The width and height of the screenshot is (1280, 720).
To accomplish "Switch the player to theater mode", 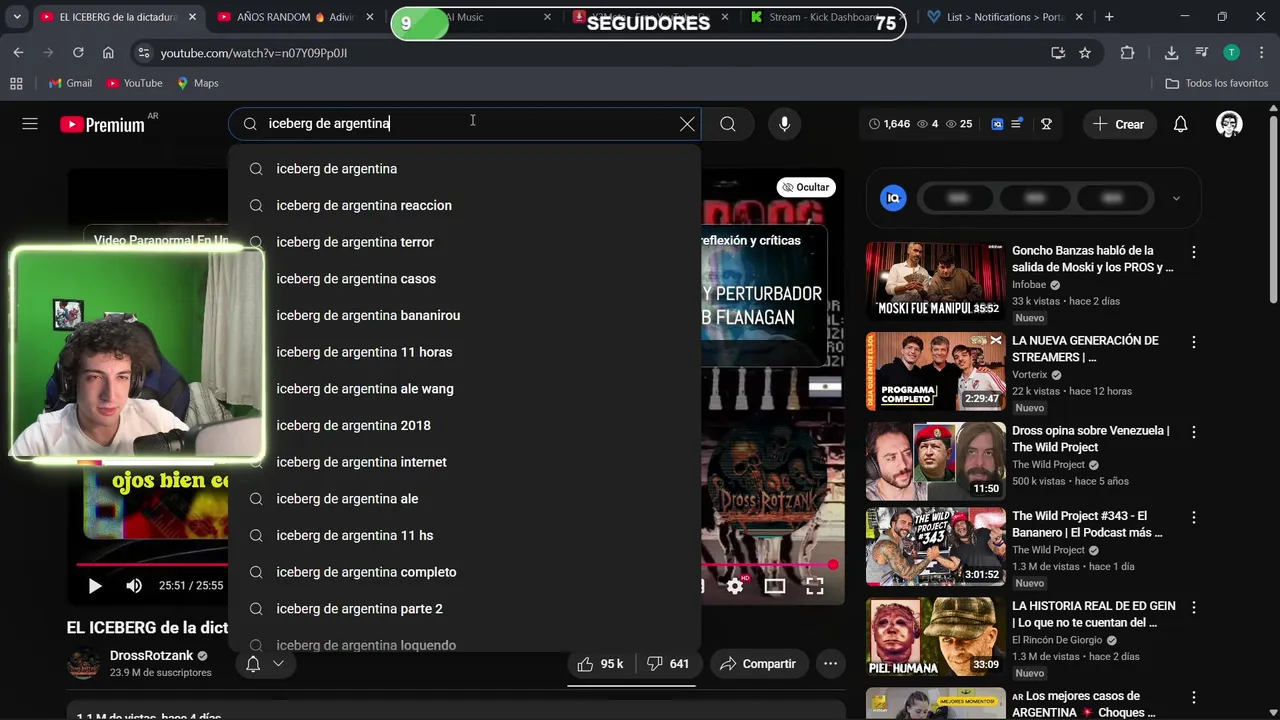I will click(775, 586).
